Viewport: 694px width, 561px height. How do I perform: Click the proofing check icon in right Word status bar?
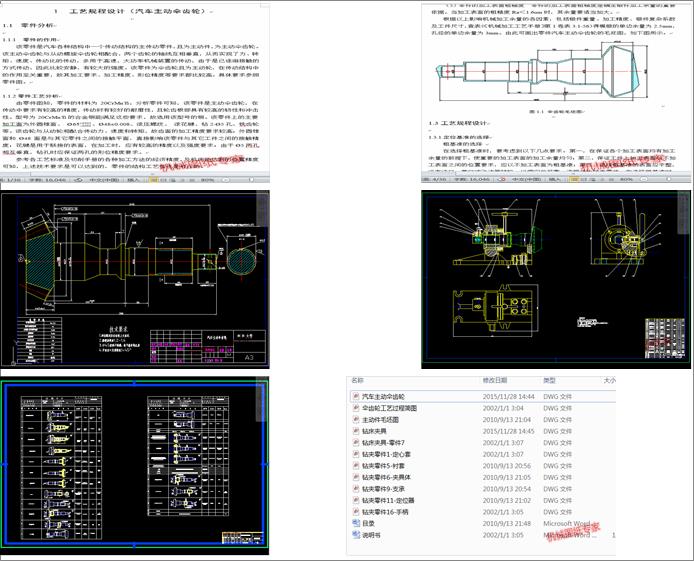tap(501, 180)
